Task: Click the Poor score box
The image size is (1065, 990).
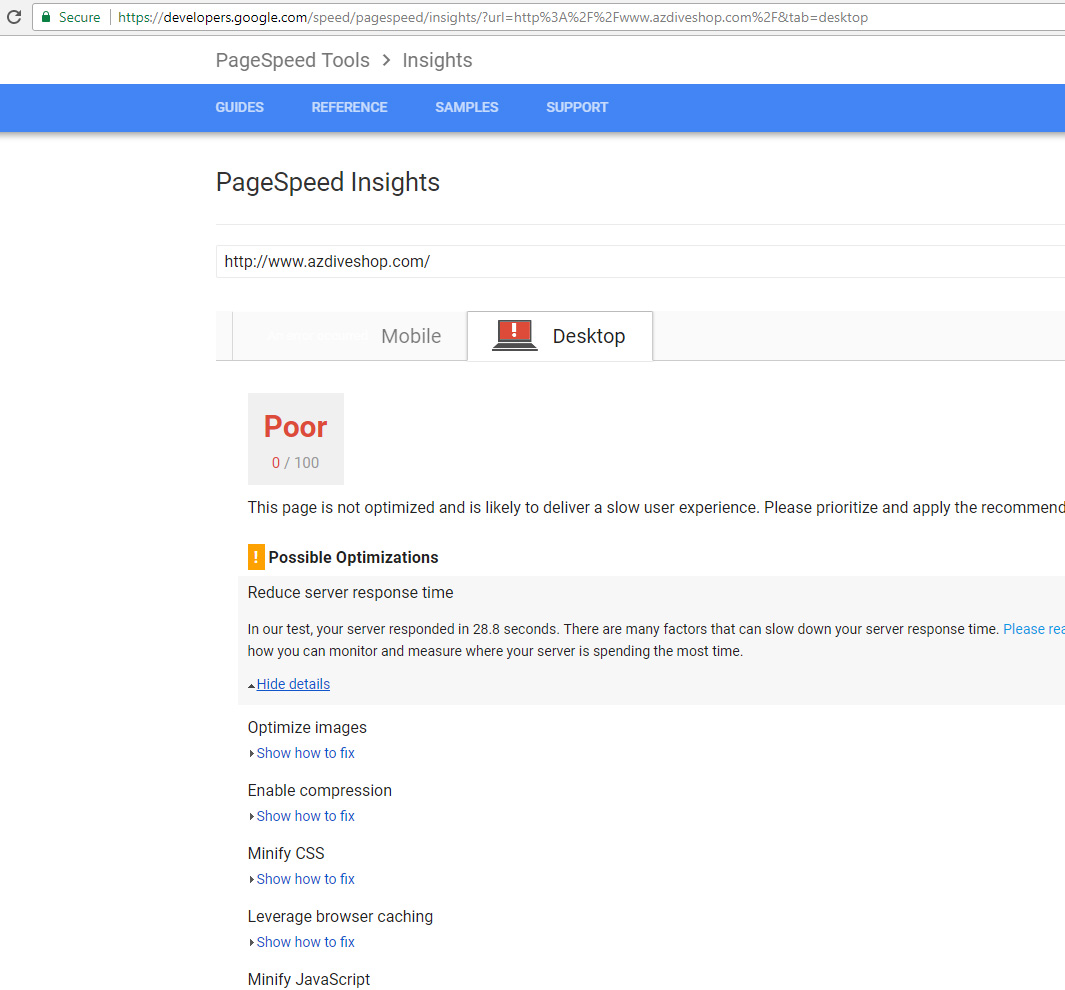Action: [295, 439]
